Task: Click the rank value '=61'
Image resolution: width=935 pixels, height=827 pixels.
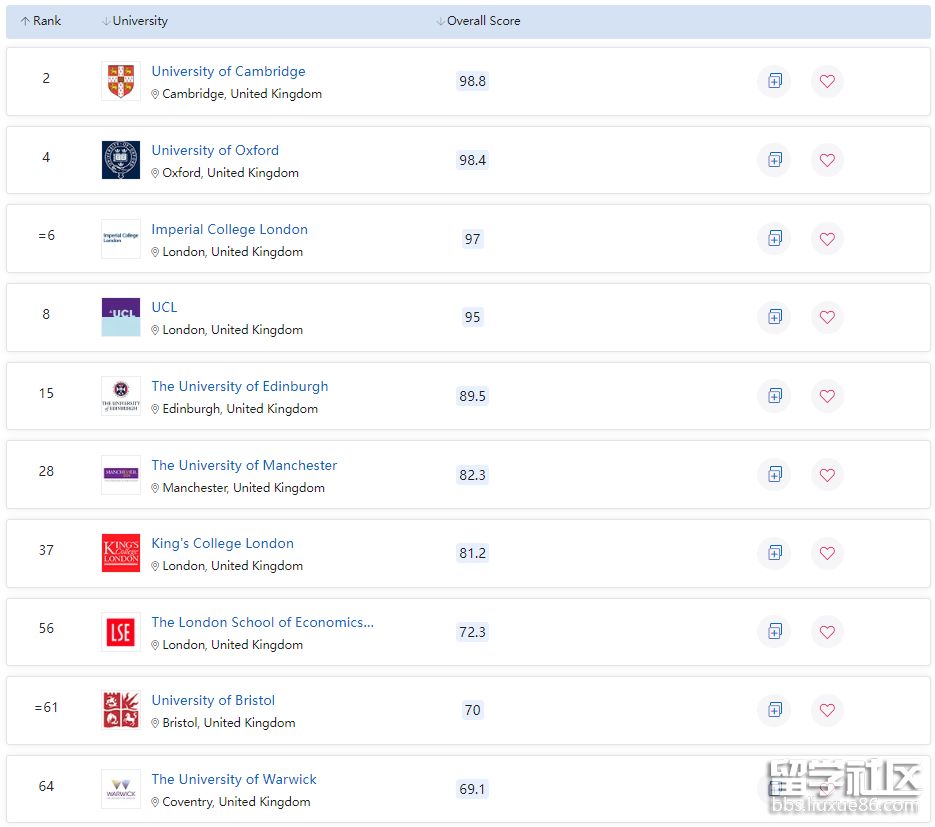Action: [x=46, y=708]
